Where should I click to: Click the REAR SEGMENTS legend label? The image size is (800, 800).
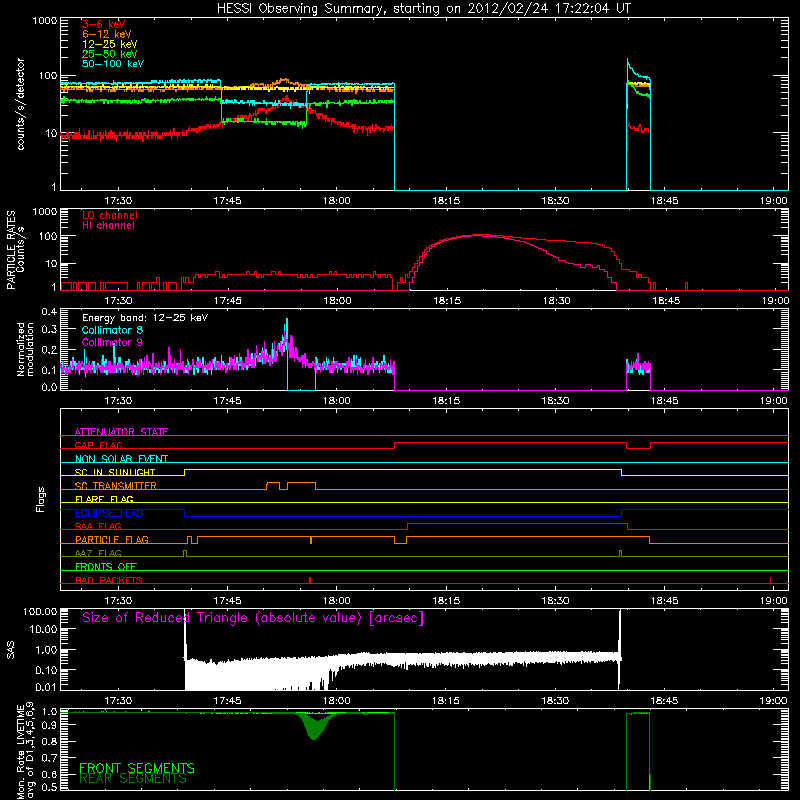133,779
